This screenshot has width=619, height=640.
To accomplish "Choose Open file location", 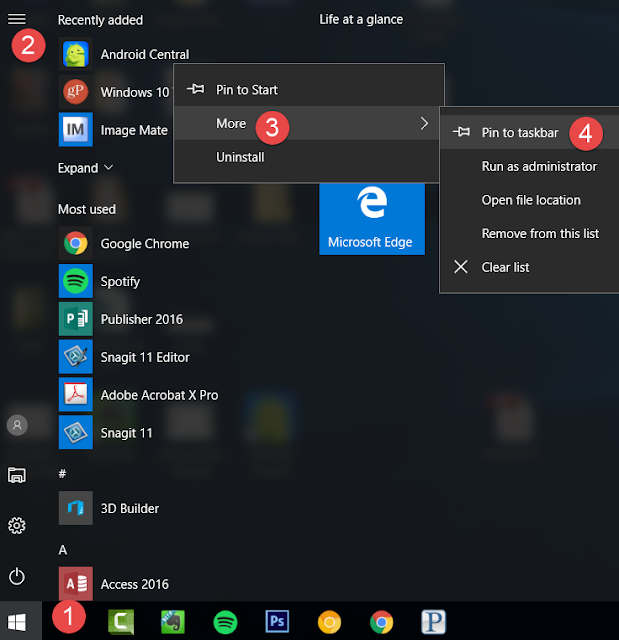I will pyautogui.click(x=529, y=200).
